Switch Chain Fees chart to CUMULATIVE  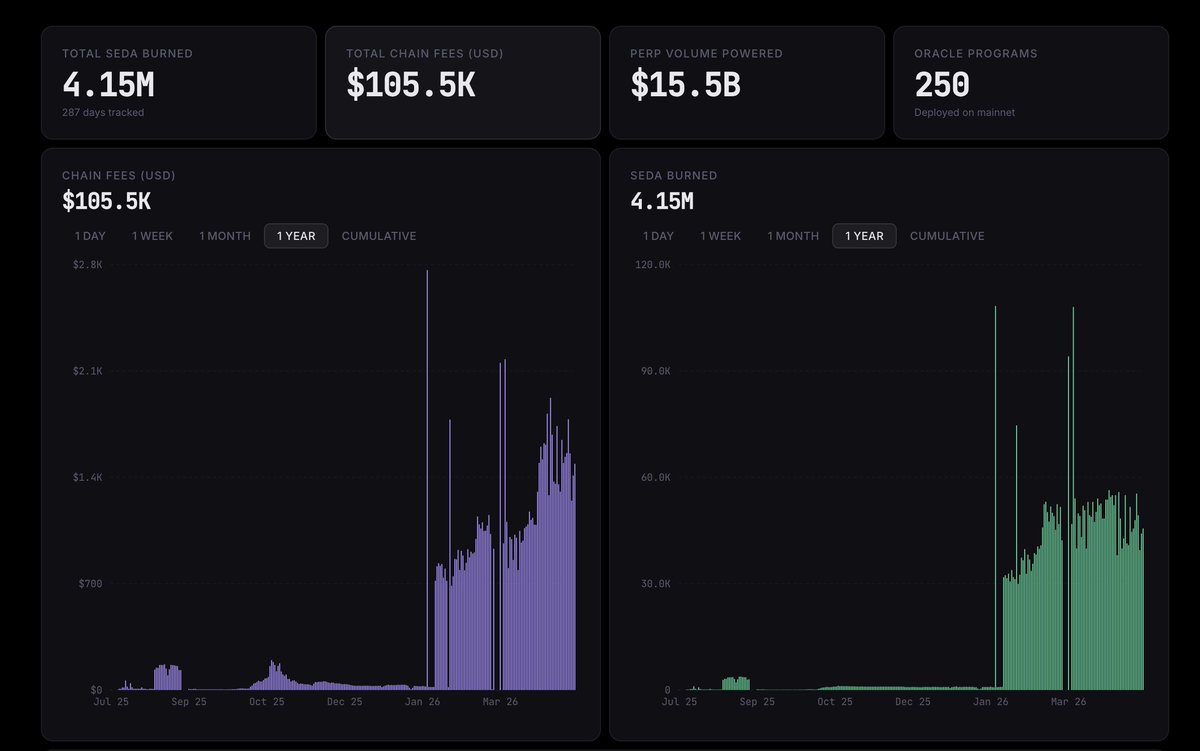point(379,236)
